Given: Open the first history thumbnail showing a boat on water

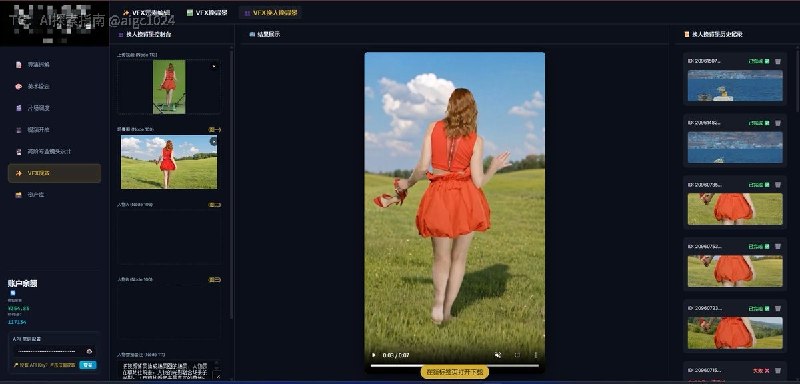Looking at the screenshot, I should point(735,86).
